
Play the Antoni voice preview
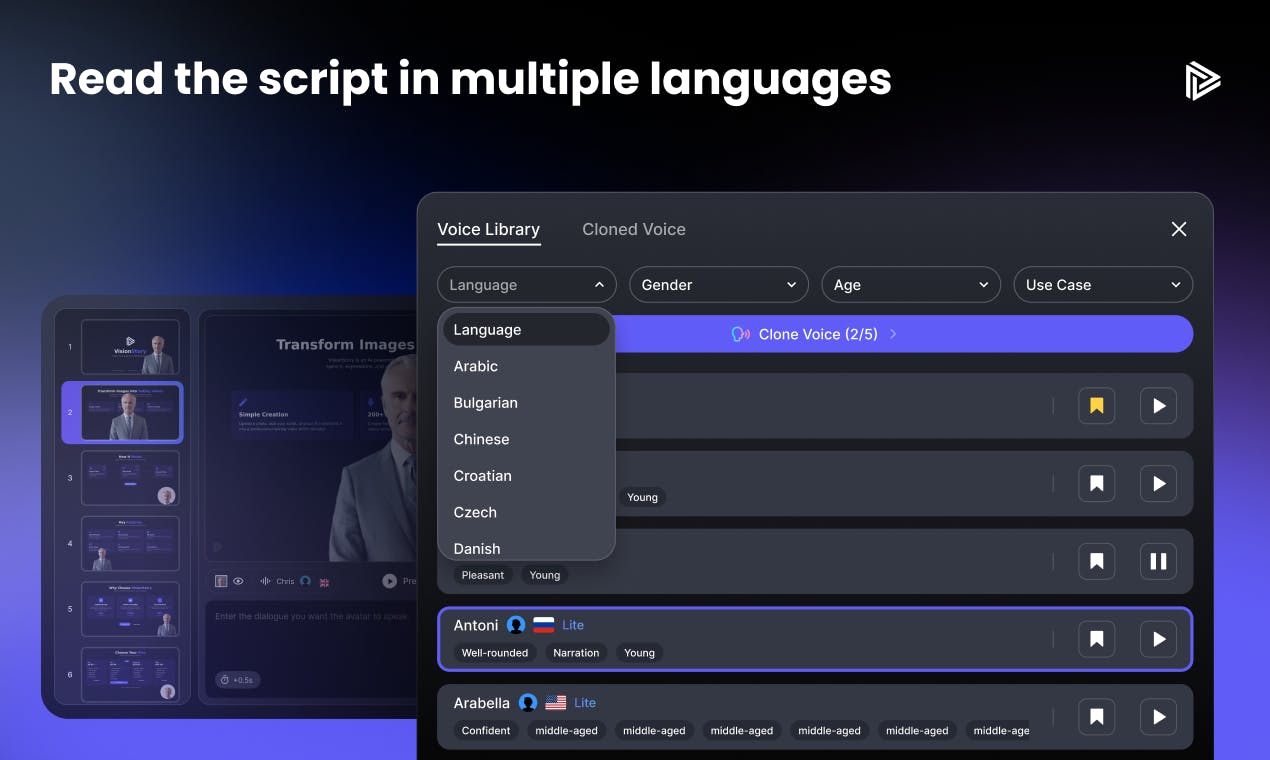coord(1158,639)
